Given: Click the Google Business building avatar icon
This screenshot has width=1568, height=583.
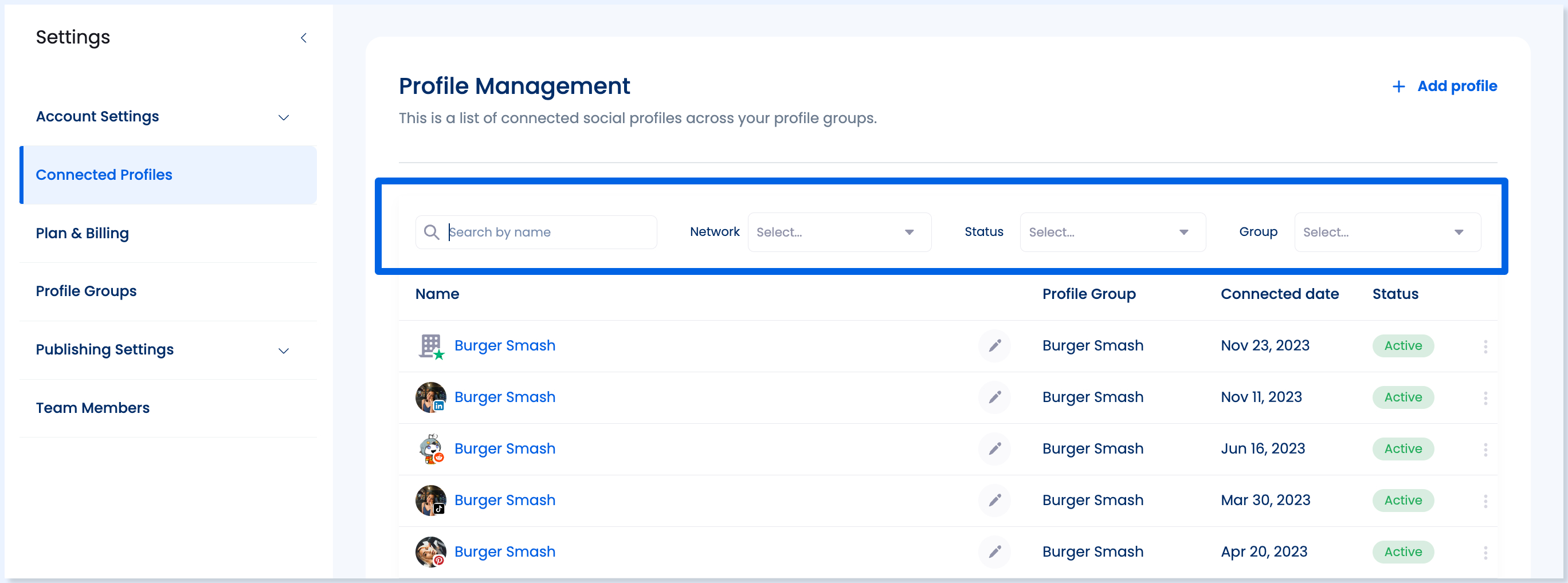Looking at the screenshot, I should (x=431, y=346).
